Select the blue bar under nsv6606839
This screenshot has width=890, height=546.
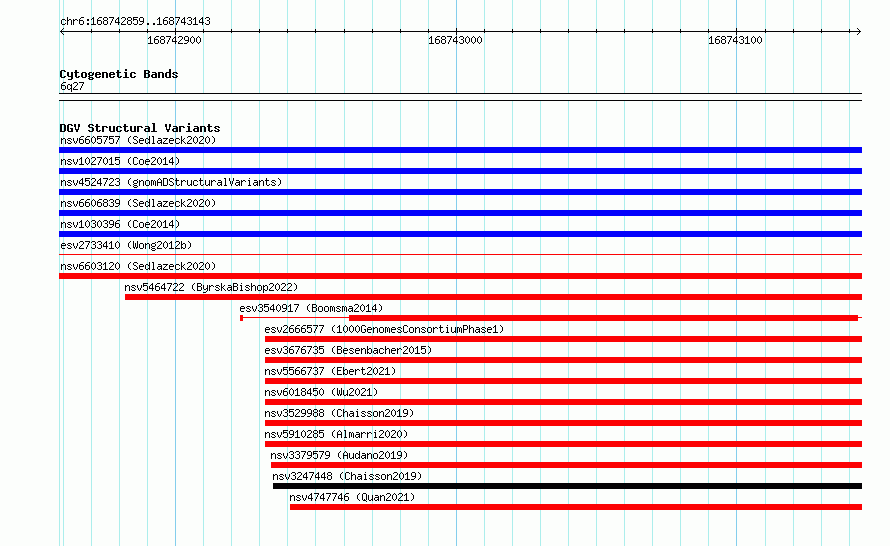coord(460,213)
